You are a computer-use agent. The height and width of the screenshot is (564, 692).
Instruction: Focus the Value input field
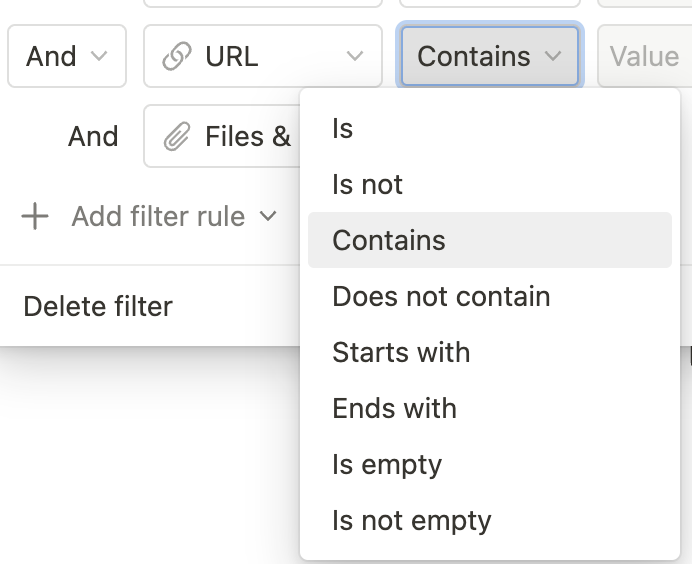643,57
